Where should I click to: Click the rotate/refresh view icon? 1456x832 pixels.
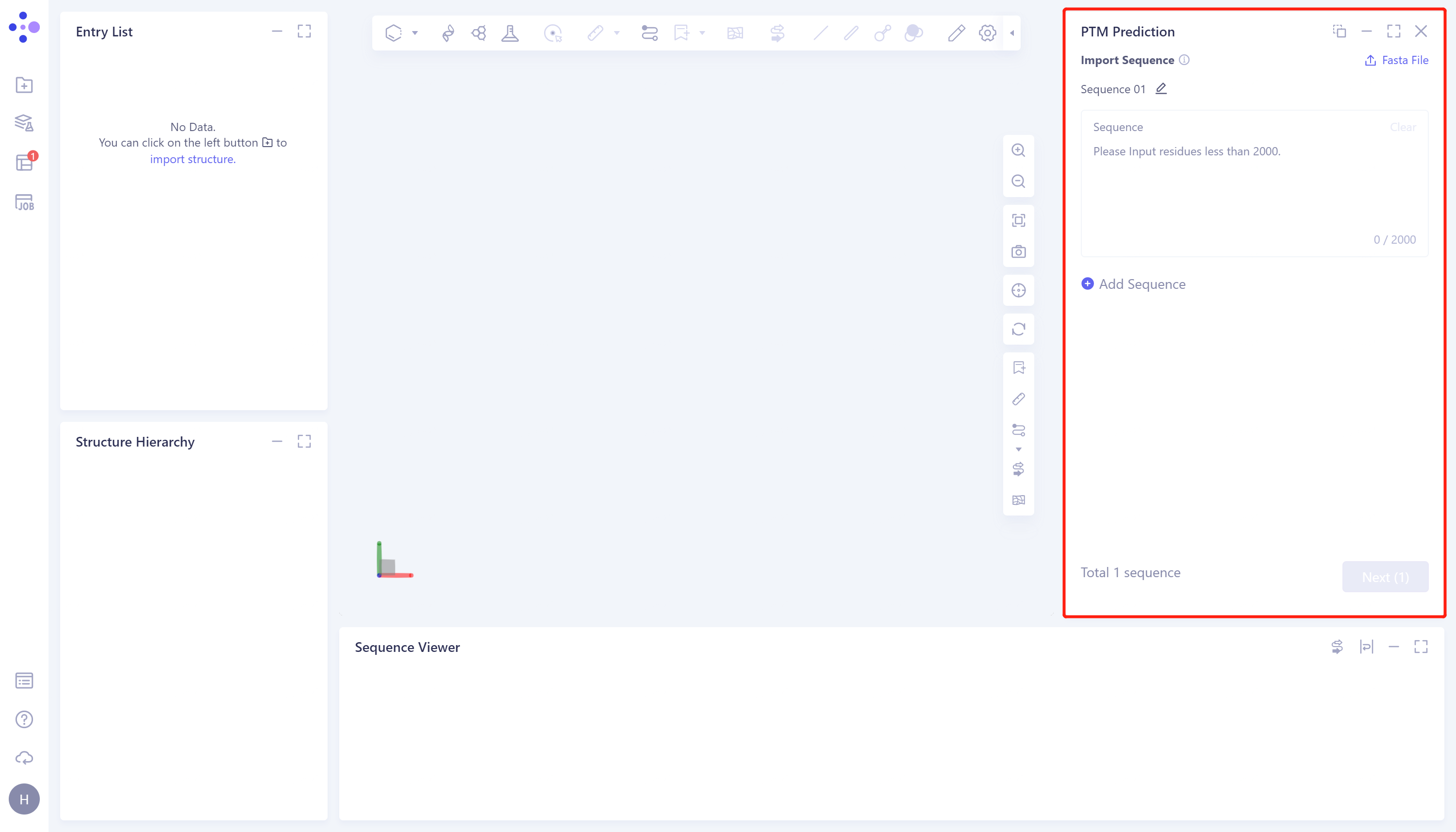[x=1018, y=329]
